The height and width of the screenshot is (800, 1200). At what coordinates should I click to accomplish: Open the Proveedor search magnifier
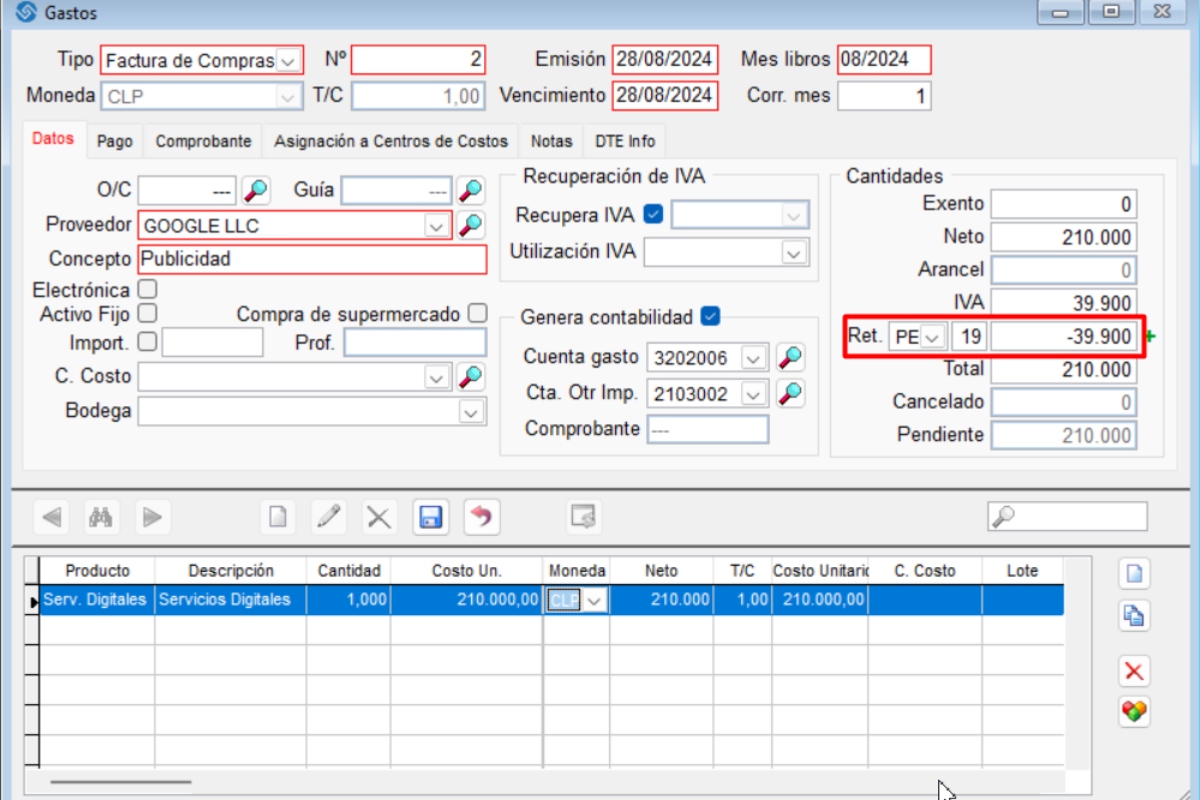tap(471, 225)
